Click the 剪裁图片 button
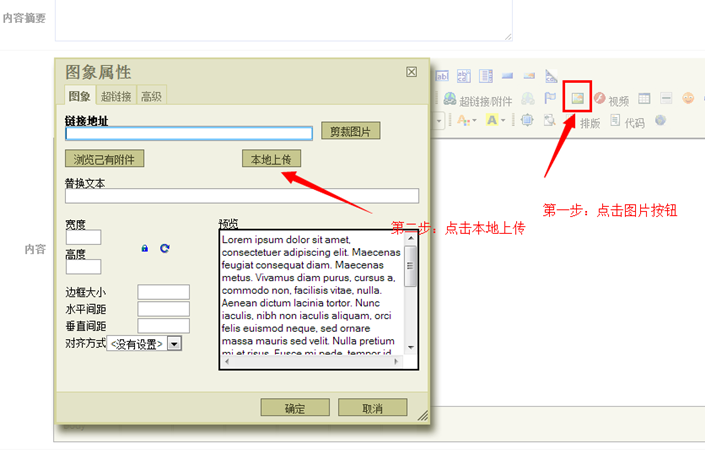This screenshot has width=705, height=454. click(x=350, y=132)
